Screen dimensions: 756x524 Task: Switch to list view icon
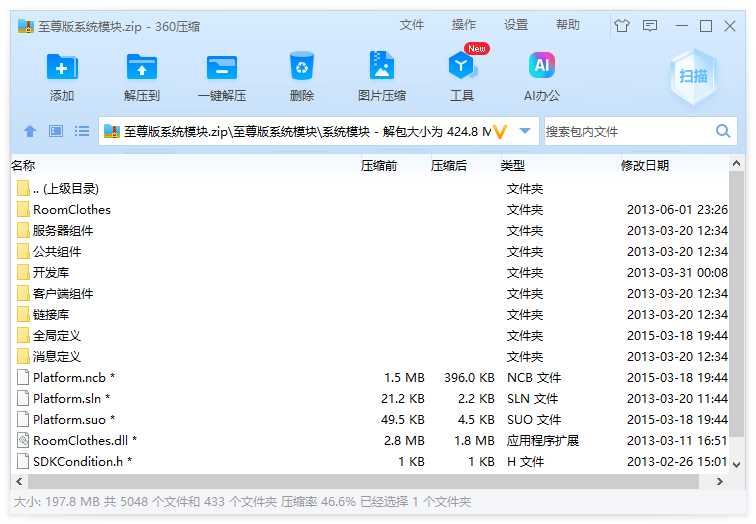tap(81, 131)
